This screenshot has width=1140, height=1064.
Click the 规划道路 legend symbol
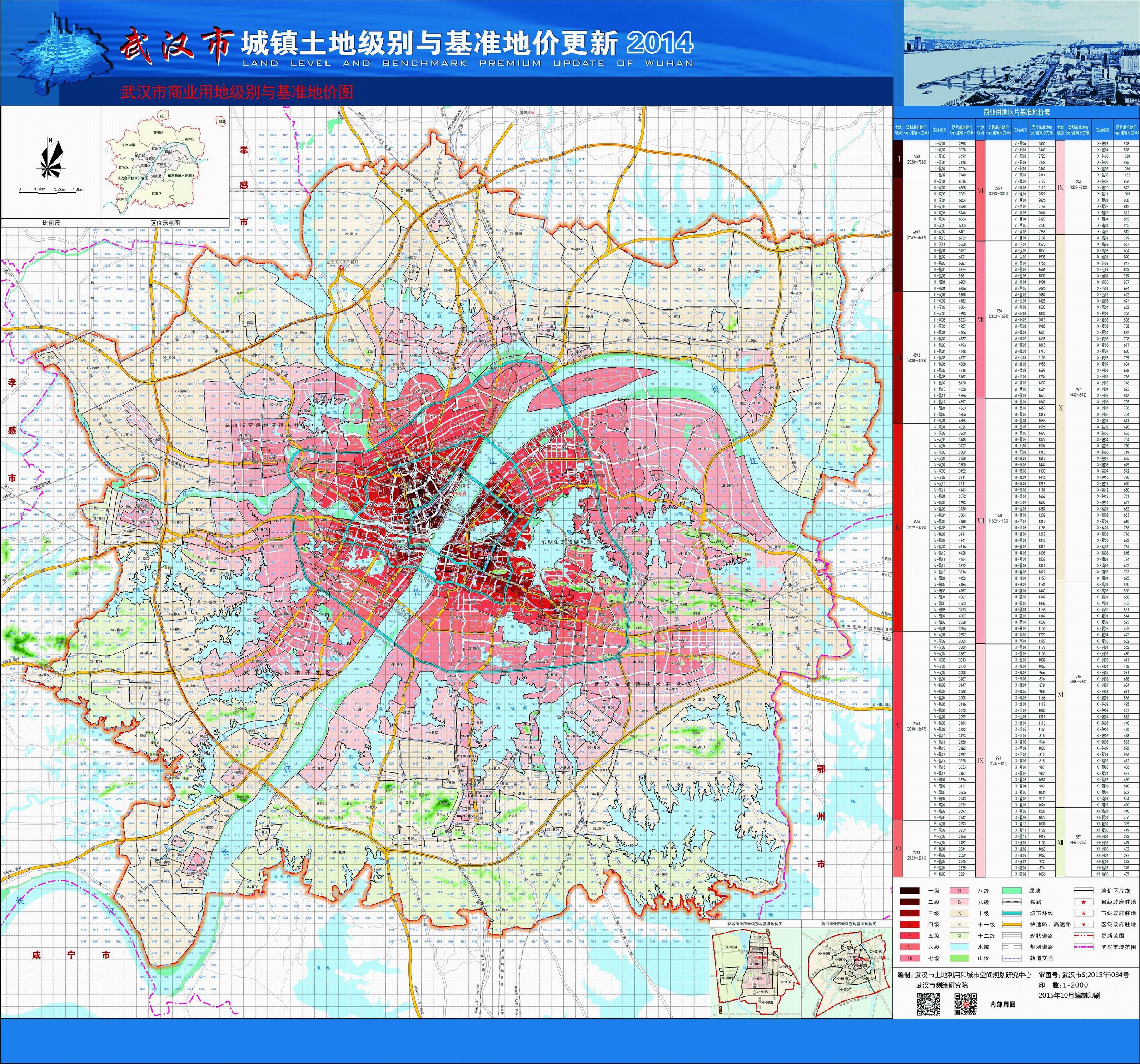[x=1012, y=947]
